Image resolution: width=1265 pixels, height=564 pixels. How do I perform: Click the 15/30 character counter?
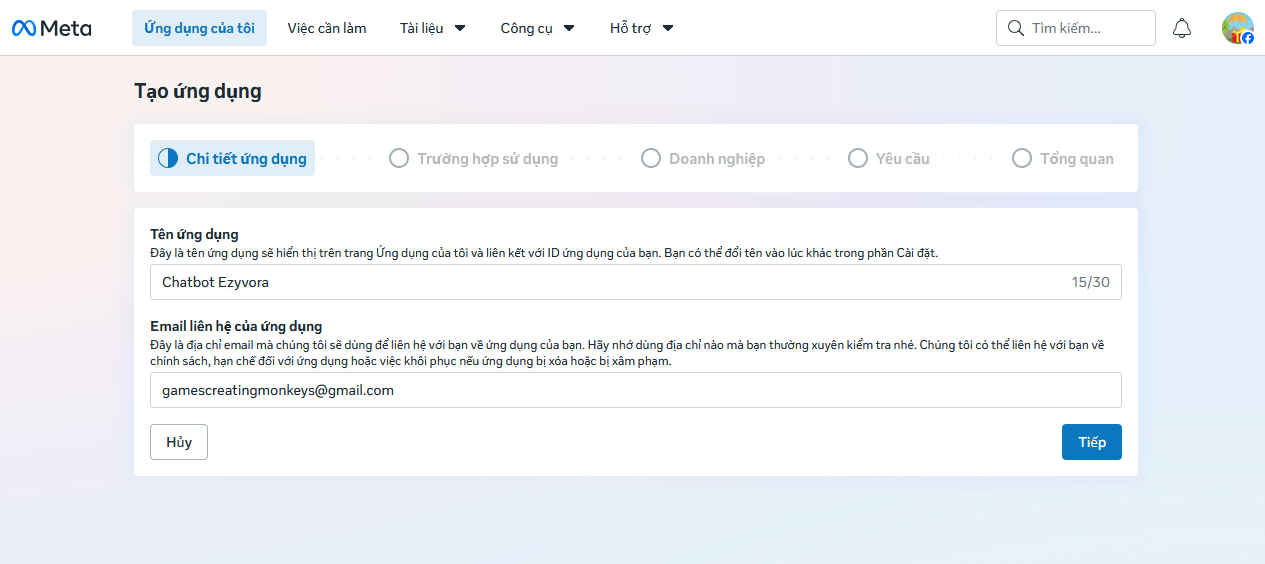click(1091, 282)
